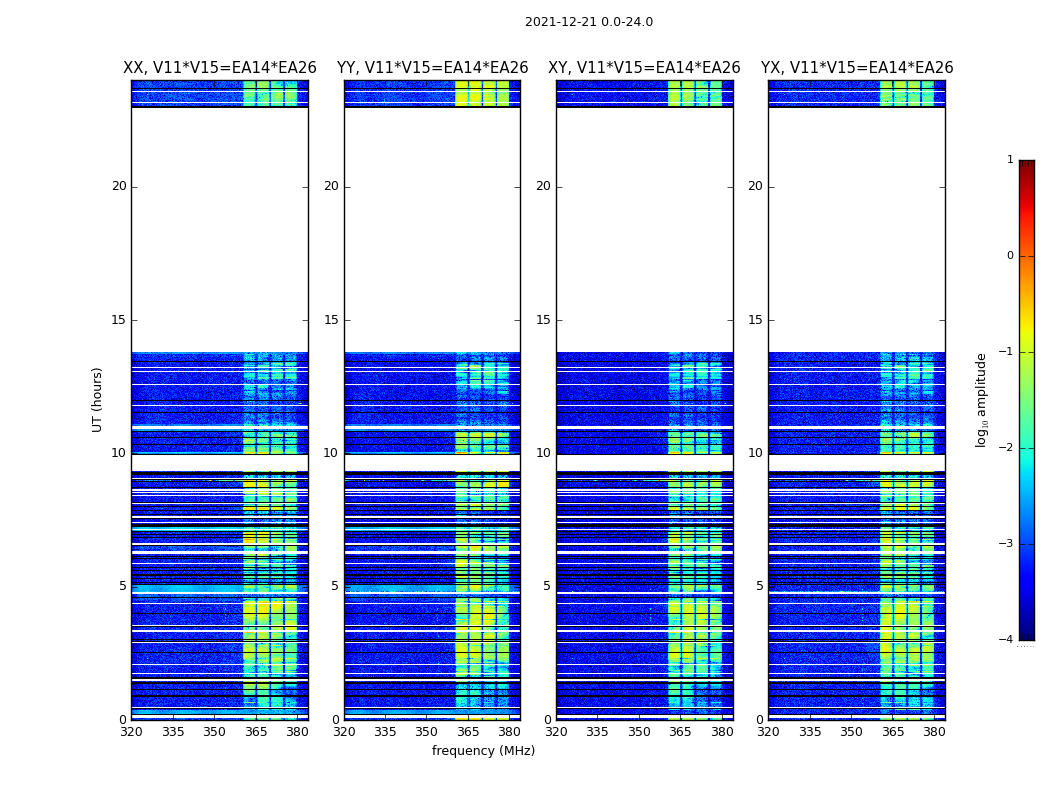
Task: Click the 5 hour tick on XY panel
Action: [x=547, y=586]
